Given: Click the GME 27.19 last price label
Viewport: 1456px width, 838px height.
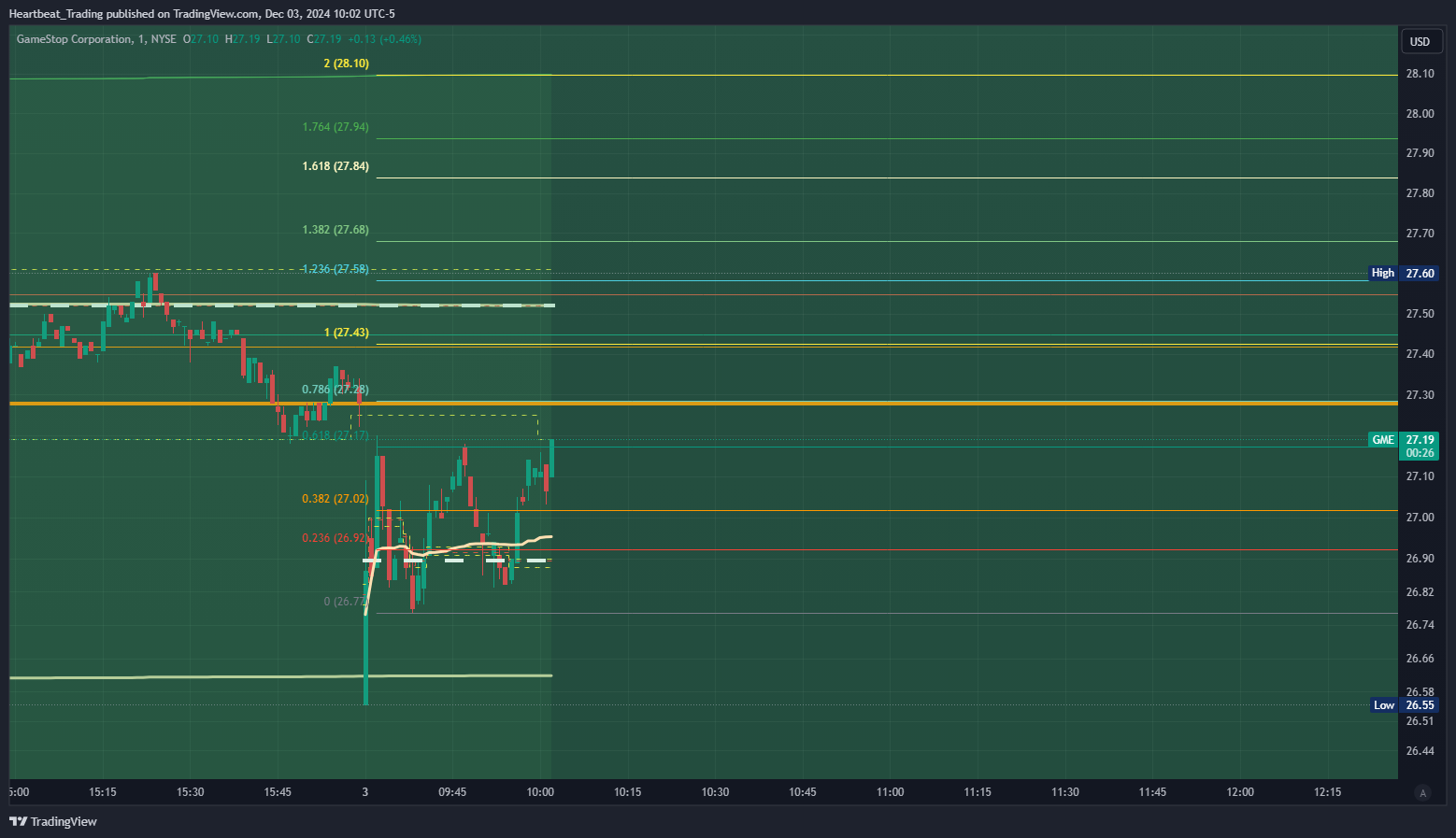Looking at the screenshot, I should point(1403,439).
